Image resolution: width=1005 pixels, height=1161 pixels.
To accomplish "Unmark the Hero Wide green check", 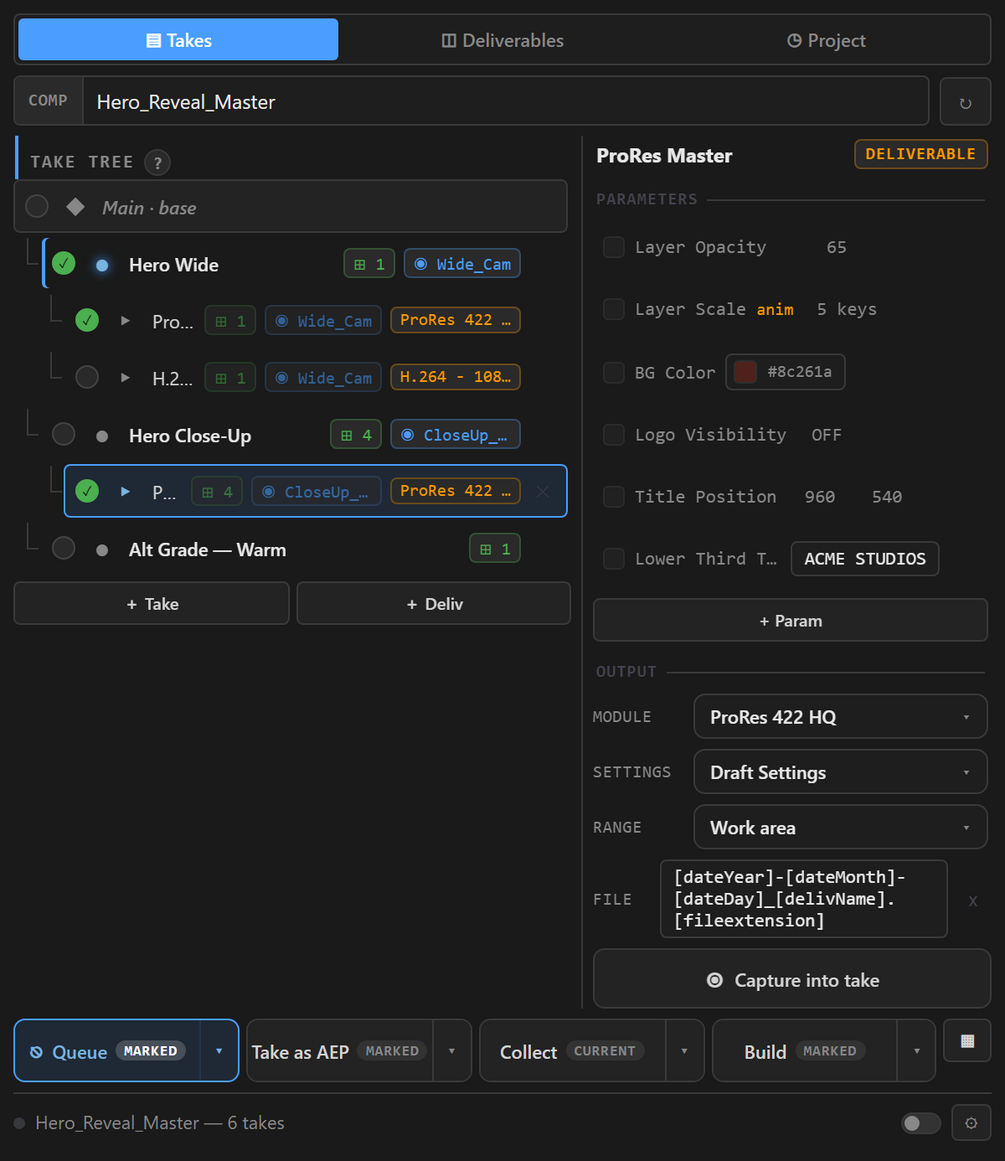I will (x=64, y=264).
